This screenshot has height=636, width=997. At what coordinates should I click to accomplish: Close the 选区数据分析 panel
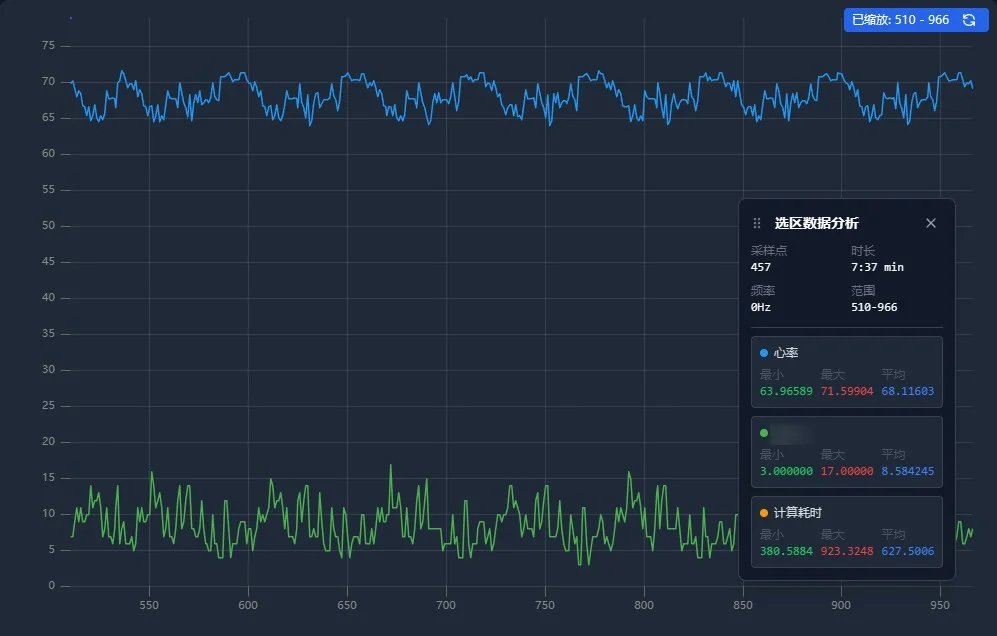point(931,223)
